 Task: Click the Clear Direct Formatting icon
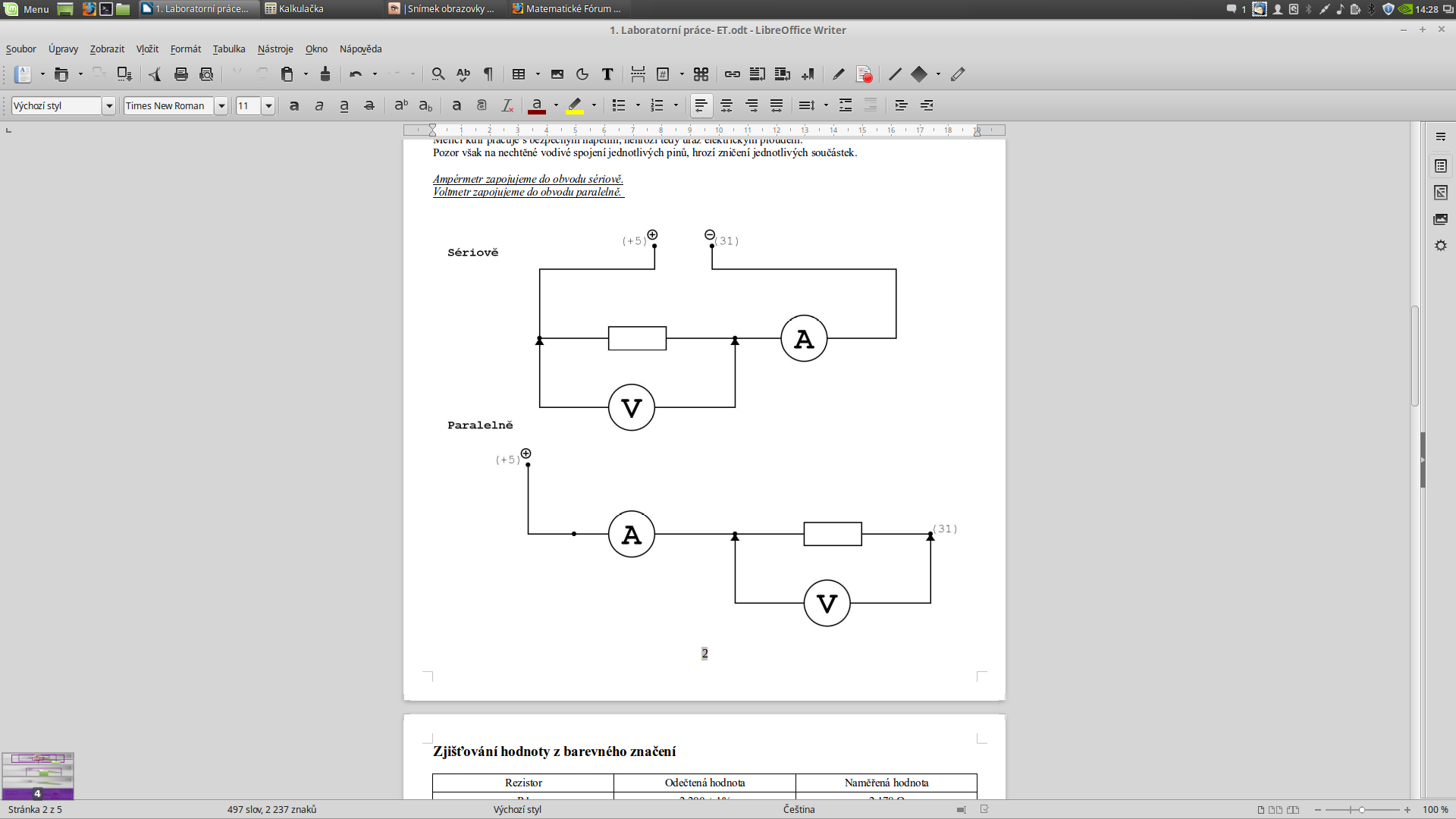pyautogui.click(x=507, y=105)
